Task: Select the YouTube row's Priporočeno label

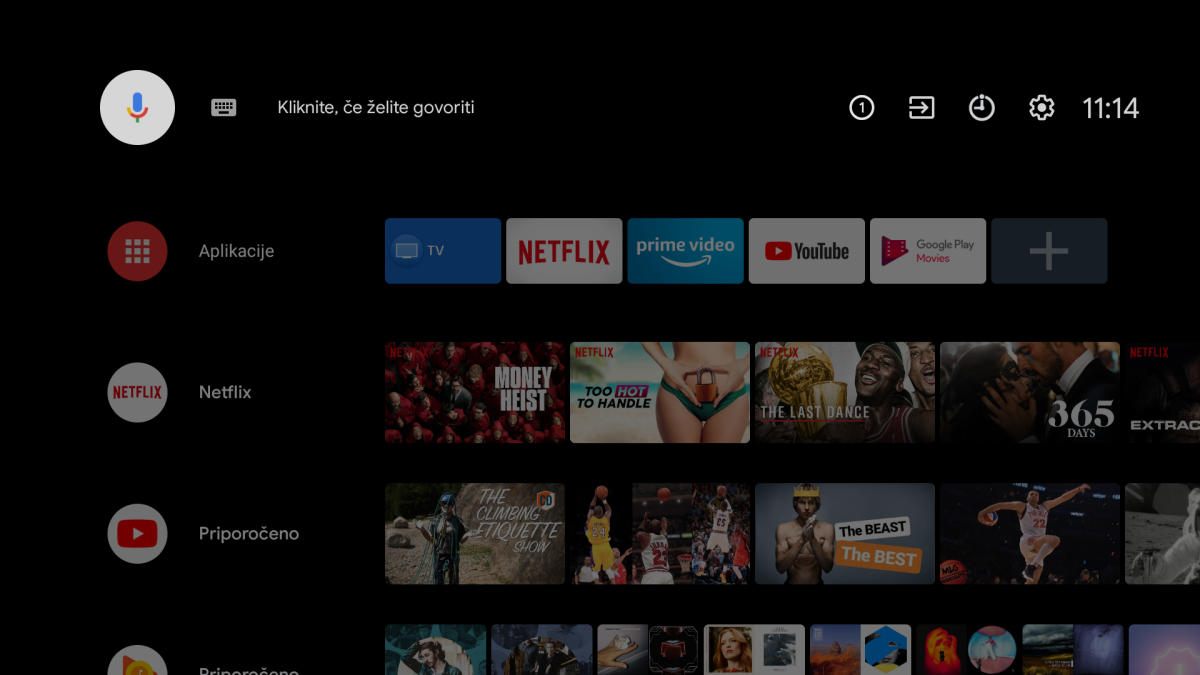Action: pos(249,533)
